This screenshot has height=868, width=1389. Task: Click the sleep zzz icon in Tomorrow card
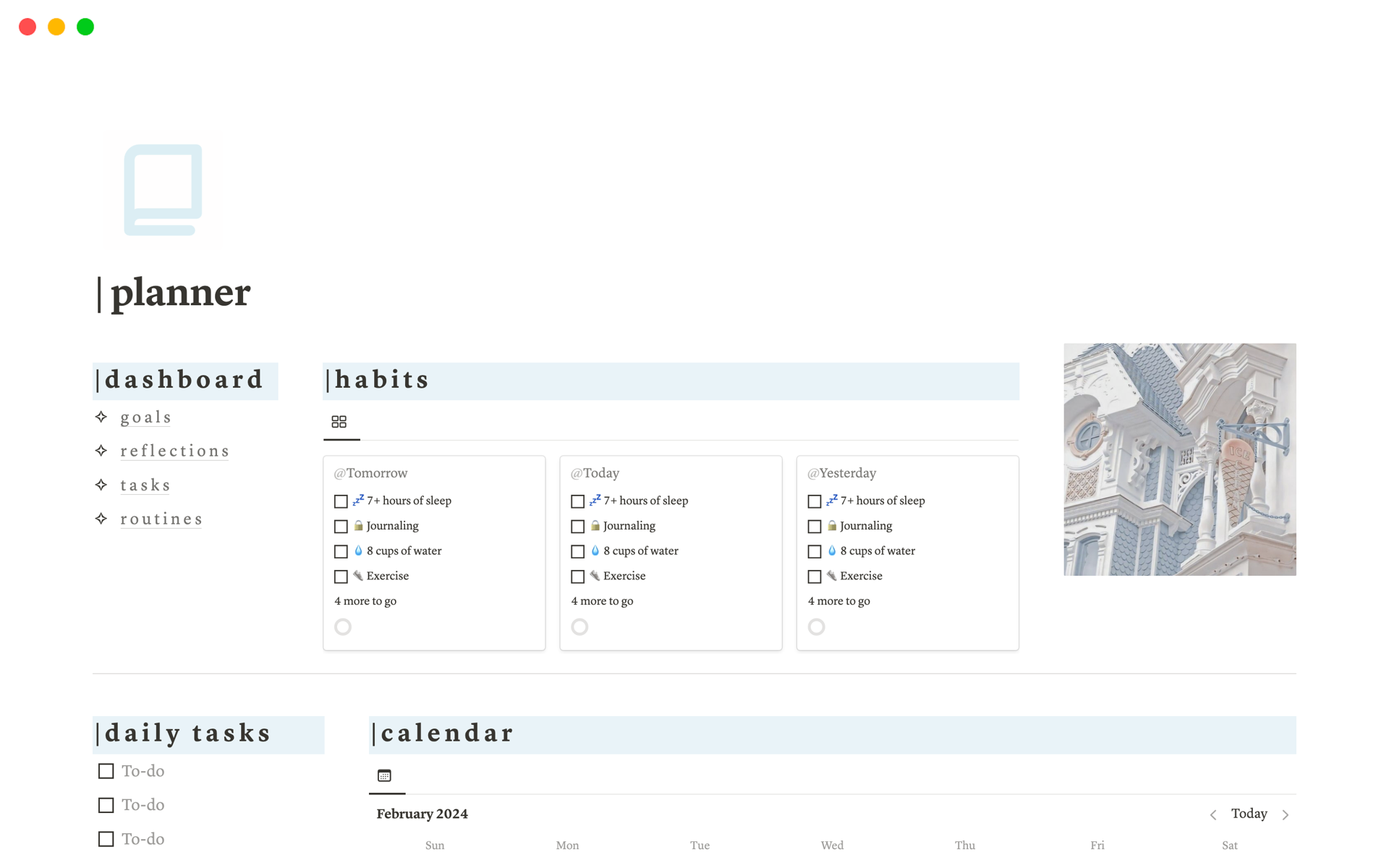pos(358,500)
